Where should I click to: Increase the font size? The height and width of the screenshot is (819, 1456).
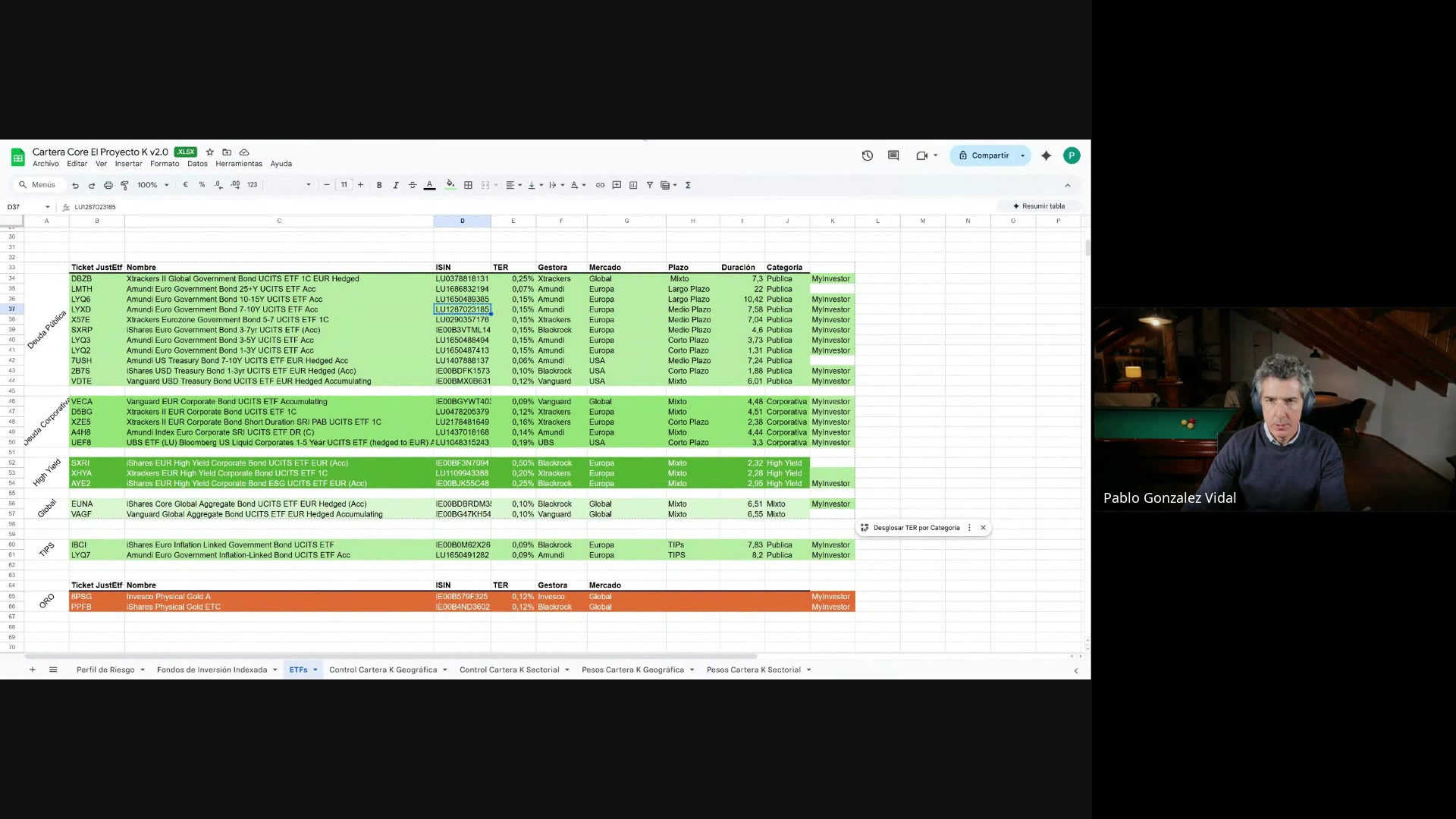point(360,185)
